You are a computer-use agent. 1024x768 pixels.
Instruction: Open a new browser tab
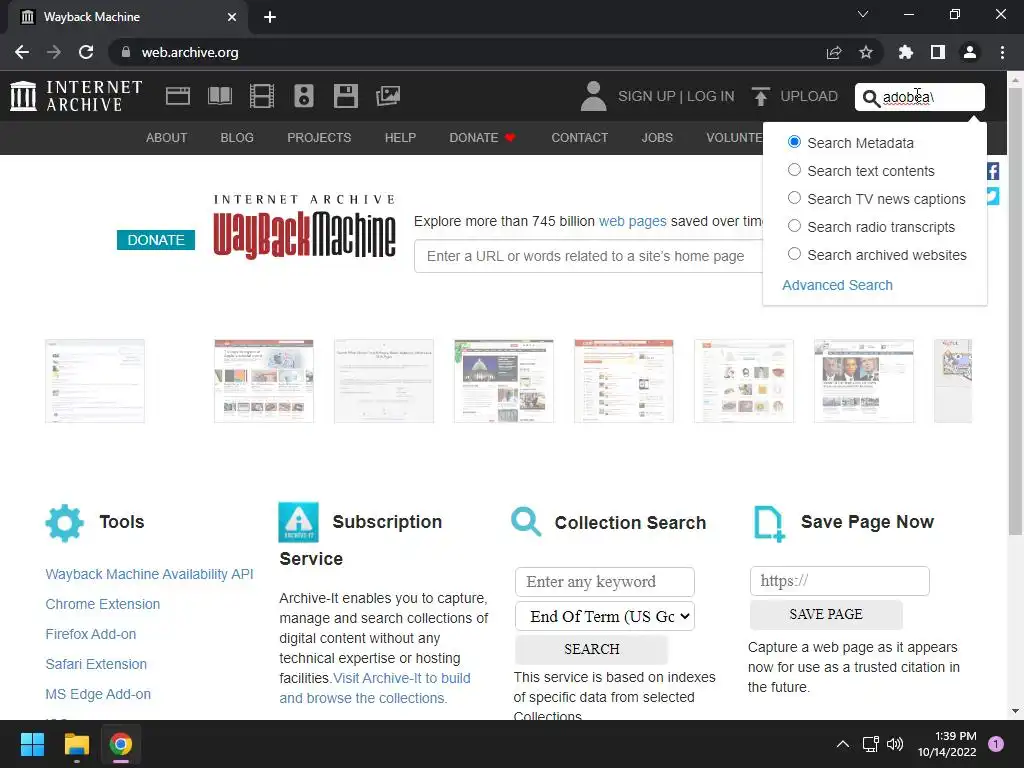click(x=270, y=17)
